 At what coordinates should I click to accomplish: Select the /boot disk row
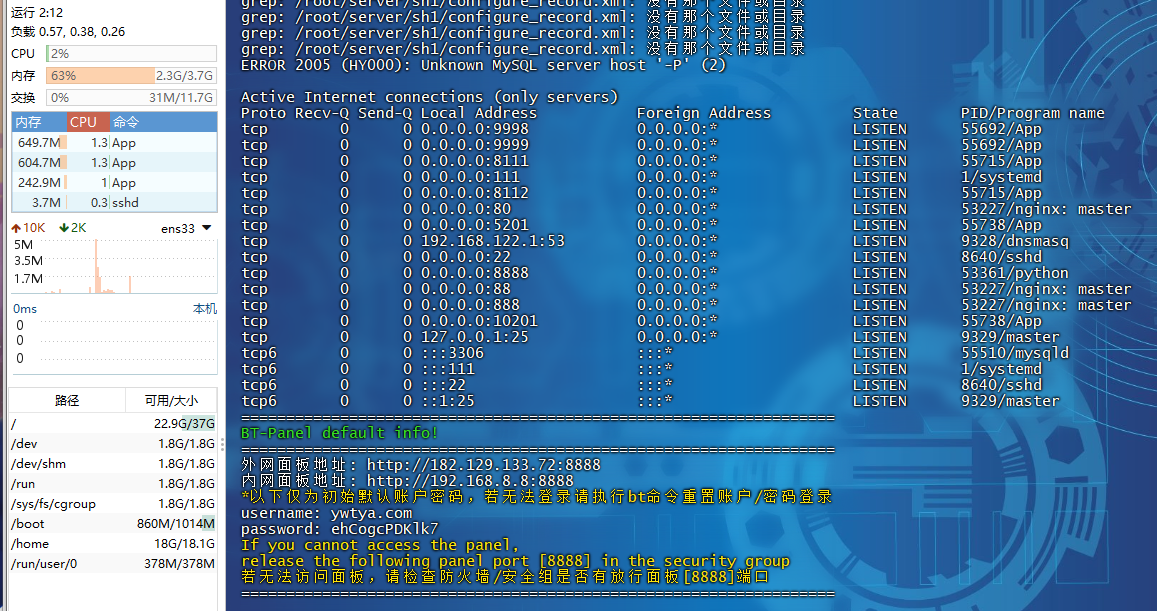113,523
